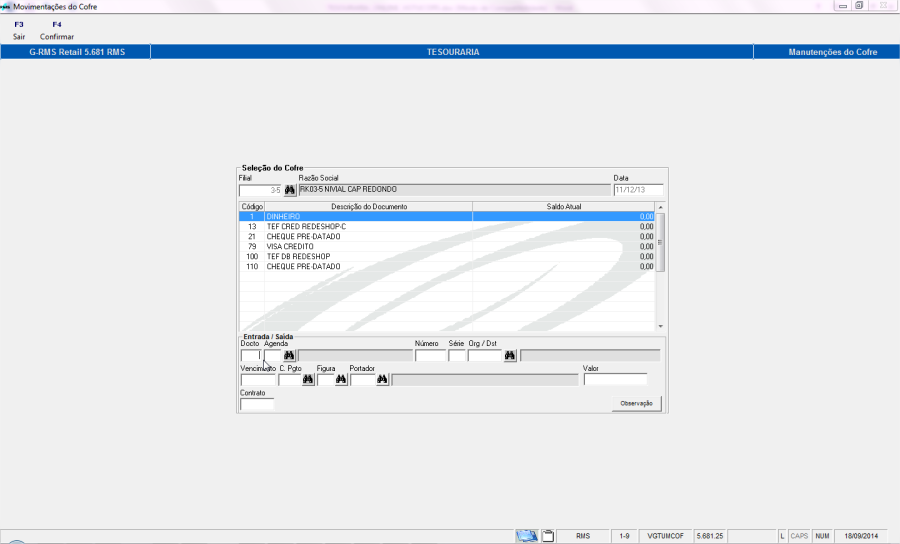Click the network monitor icon in status bar

pyautogui.click(x=526, y=536)
